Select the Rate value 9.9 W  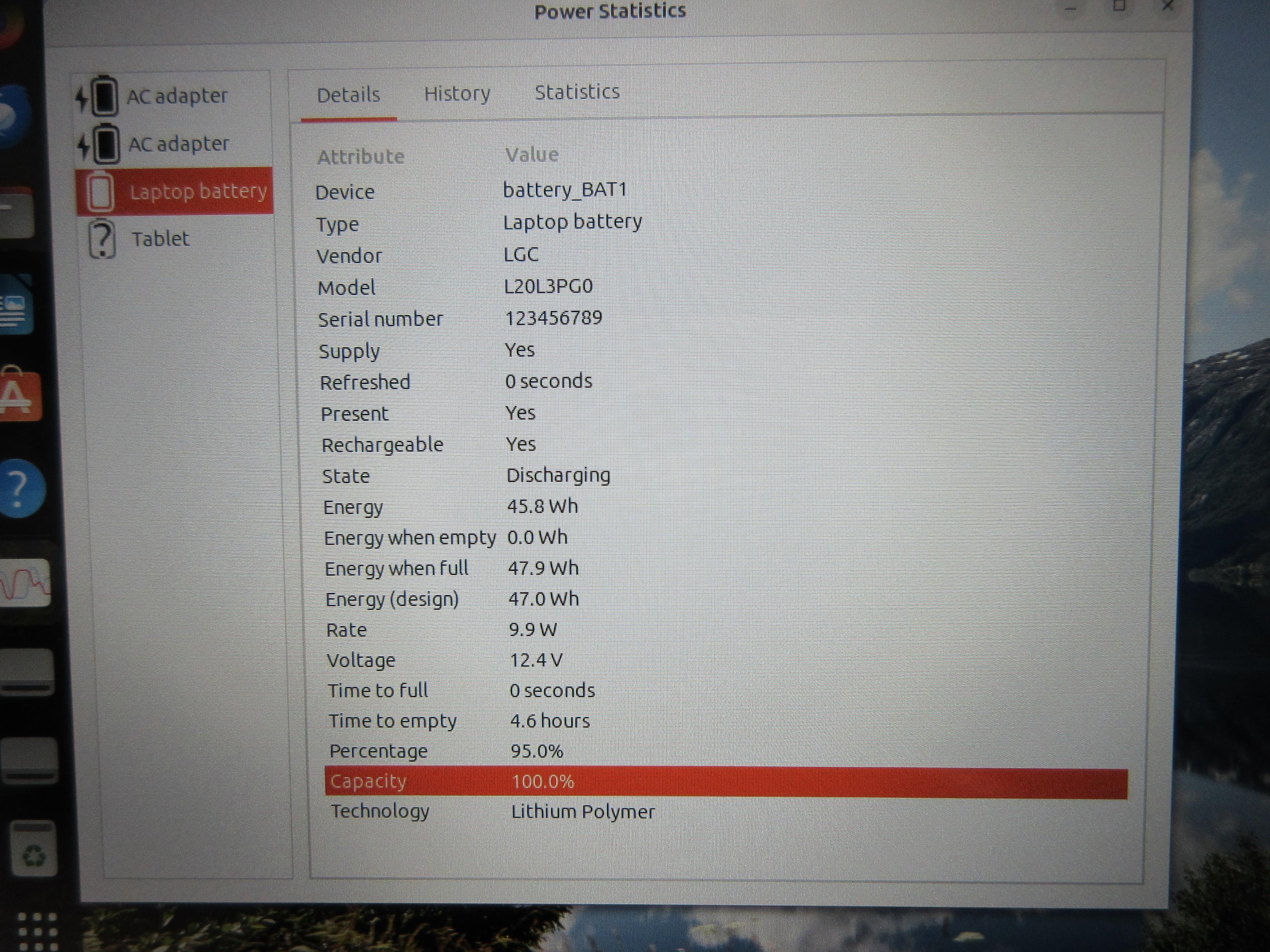pos(533,630)
